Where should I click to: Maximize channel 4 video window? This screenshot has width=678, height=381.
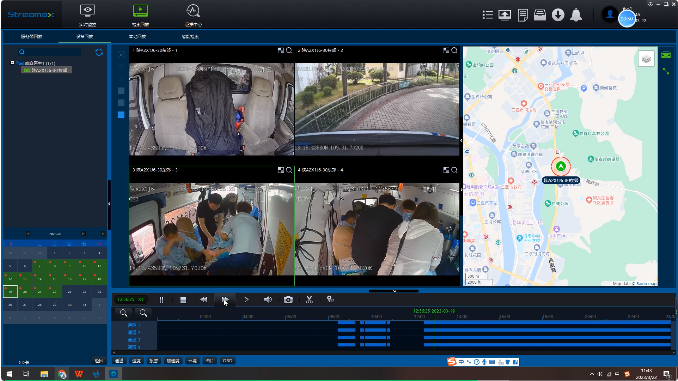click(446, 170)
